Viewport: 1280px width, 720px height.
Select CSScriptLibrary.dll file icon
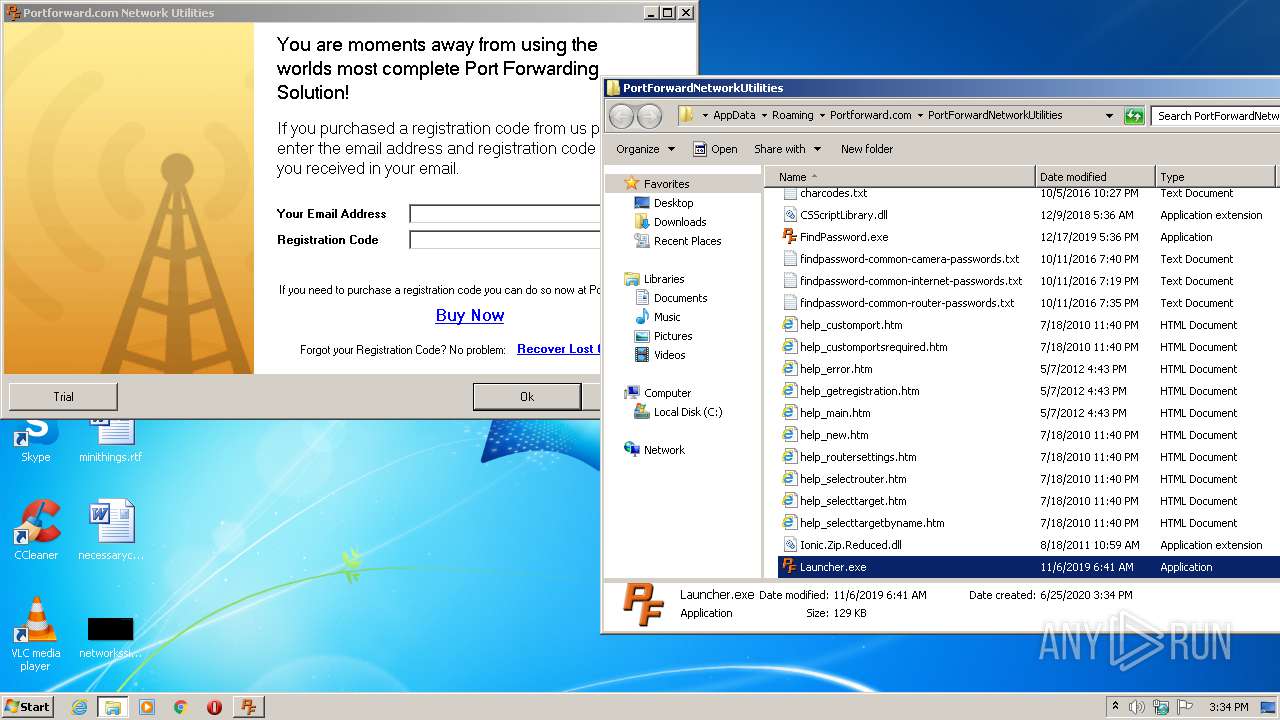pos(789,215)
